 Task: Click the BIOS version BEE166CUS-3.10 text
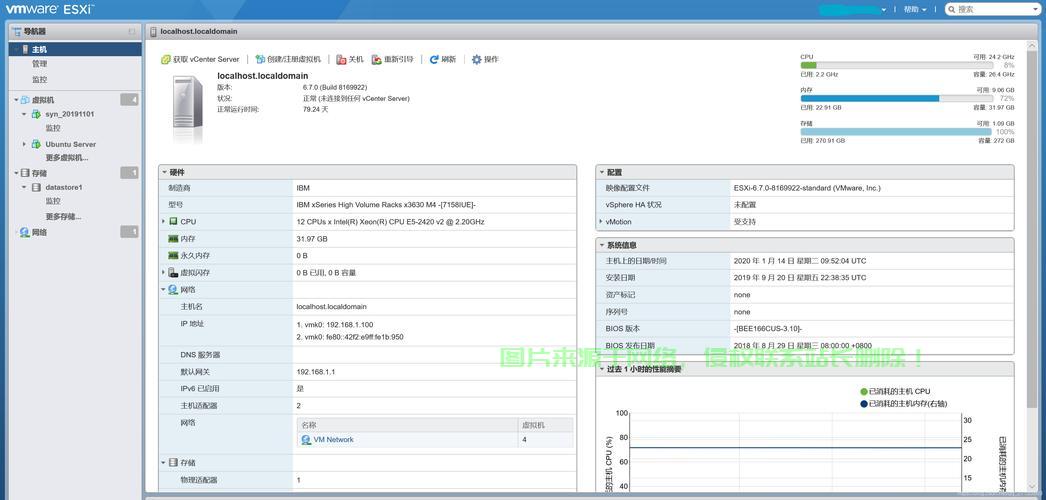[x=768, y=329]
